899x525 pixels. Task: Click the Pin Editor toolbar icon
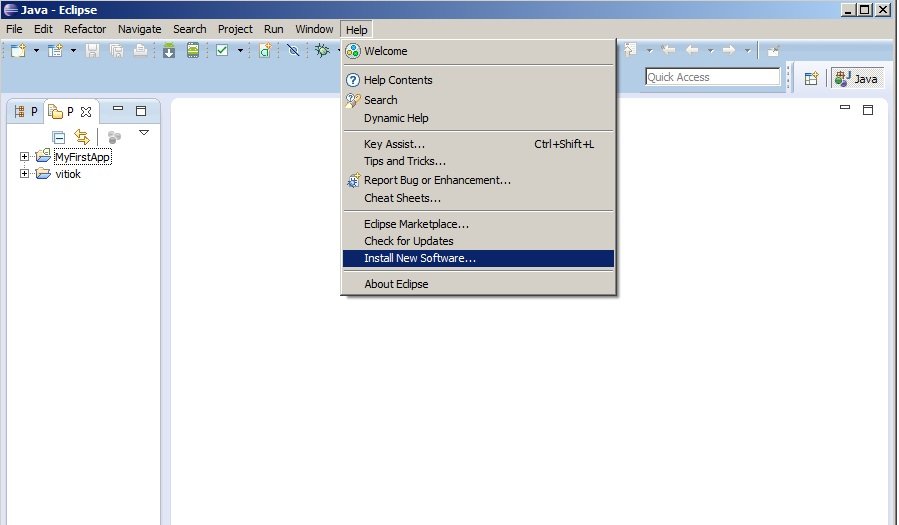tap(773, 50)
